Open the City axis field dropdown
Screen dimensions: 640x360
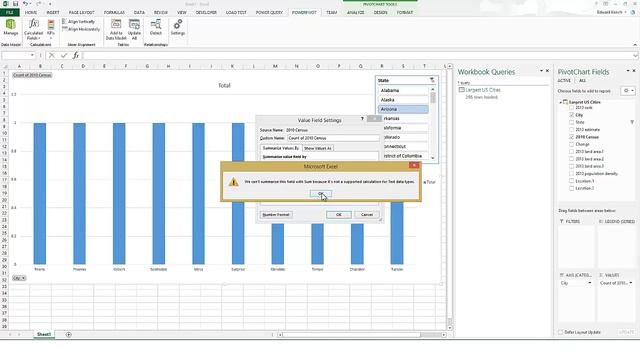589,283
